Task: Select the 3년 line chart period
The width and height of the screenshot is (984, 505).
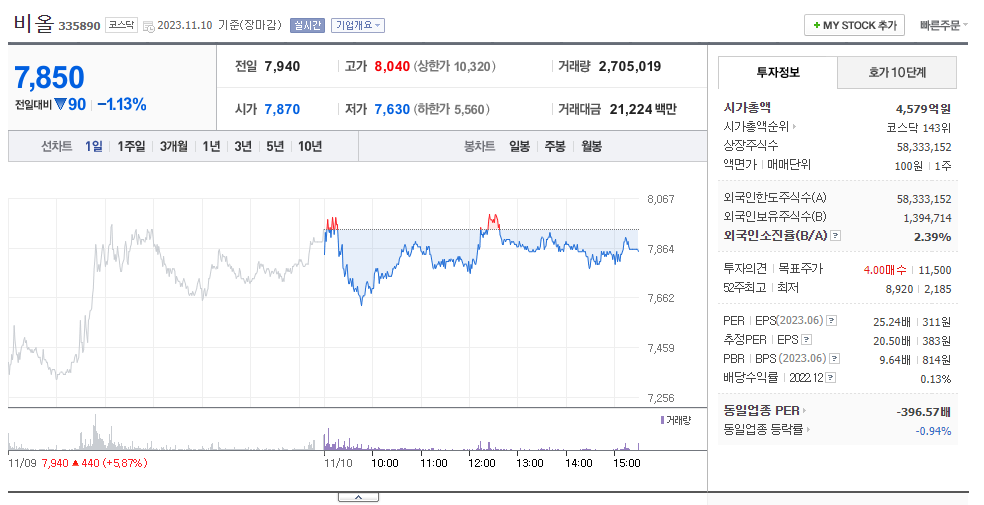Action: point(243,146)
